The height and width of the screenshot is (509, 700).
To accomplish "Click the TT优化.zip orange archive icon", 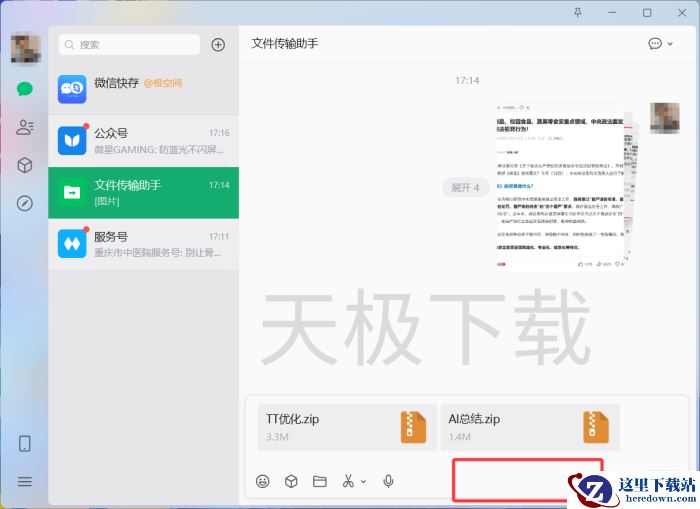I will tap(413, 427).
